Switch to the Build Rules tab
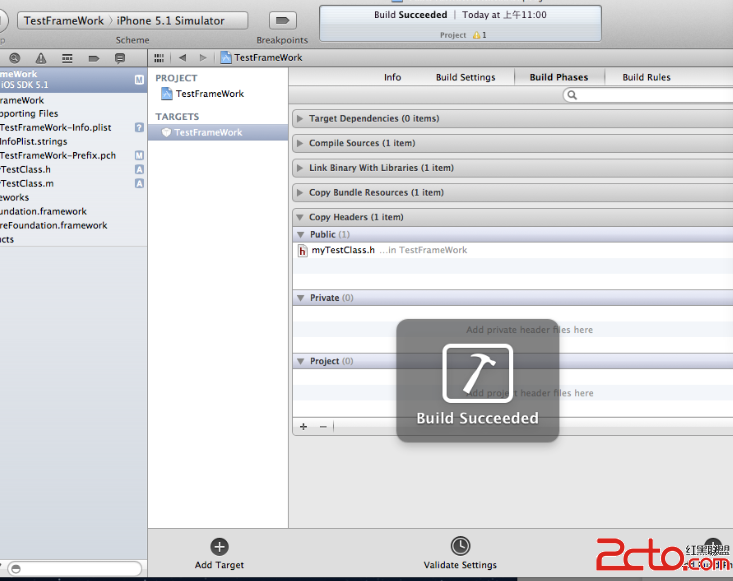 [x=646, y=77]
